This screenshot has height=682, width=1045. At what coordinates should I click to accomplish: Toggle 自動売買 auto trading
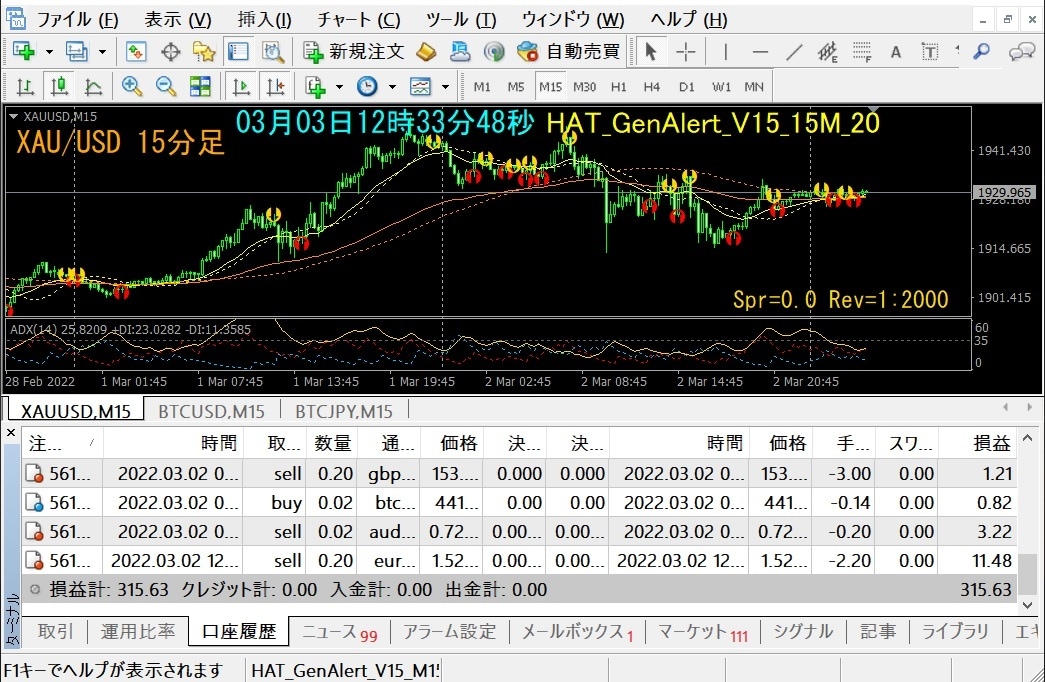568,51
